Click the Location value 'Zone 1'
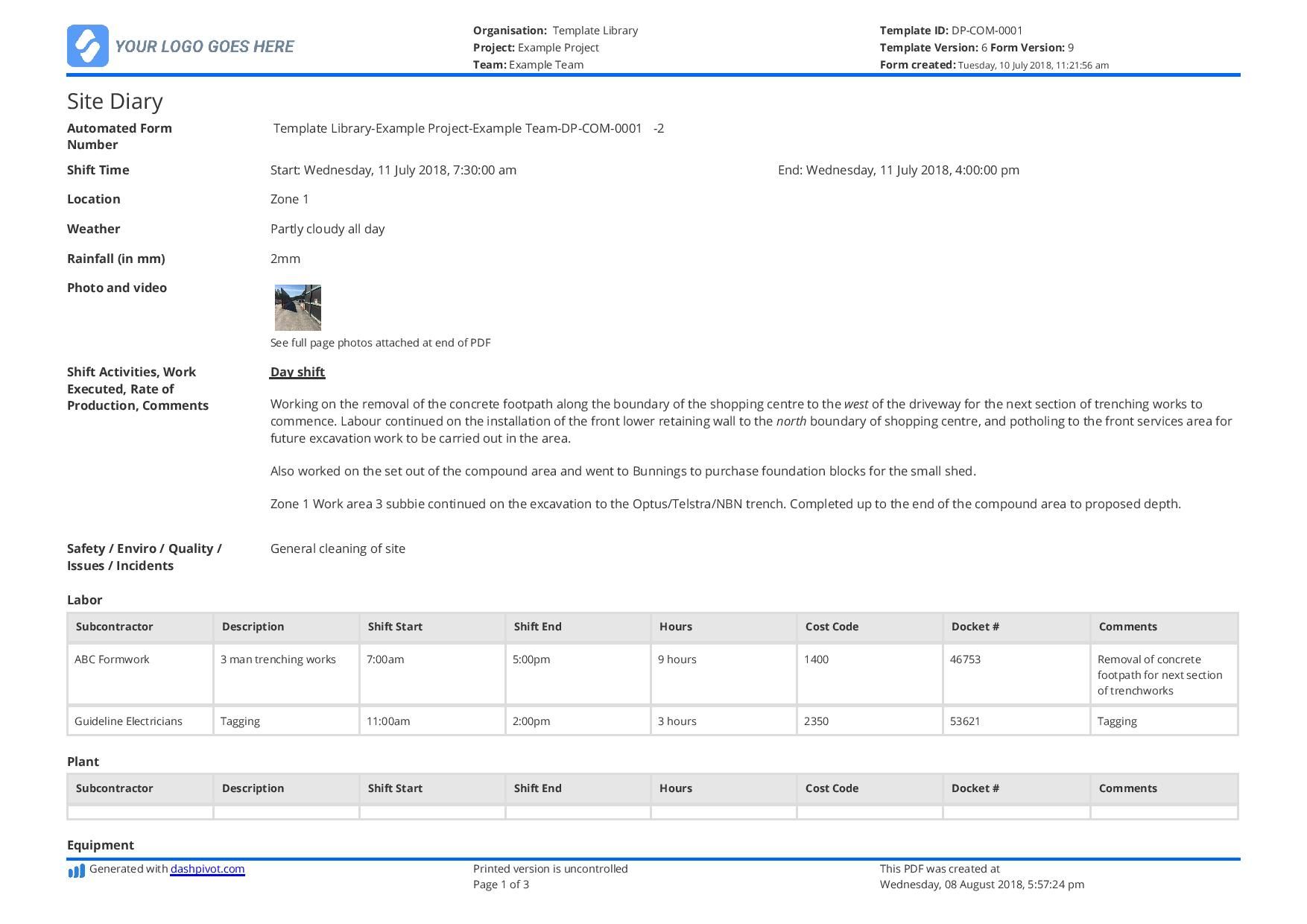The height and width of the screenshot is (924, 1307). click(290, 199)
